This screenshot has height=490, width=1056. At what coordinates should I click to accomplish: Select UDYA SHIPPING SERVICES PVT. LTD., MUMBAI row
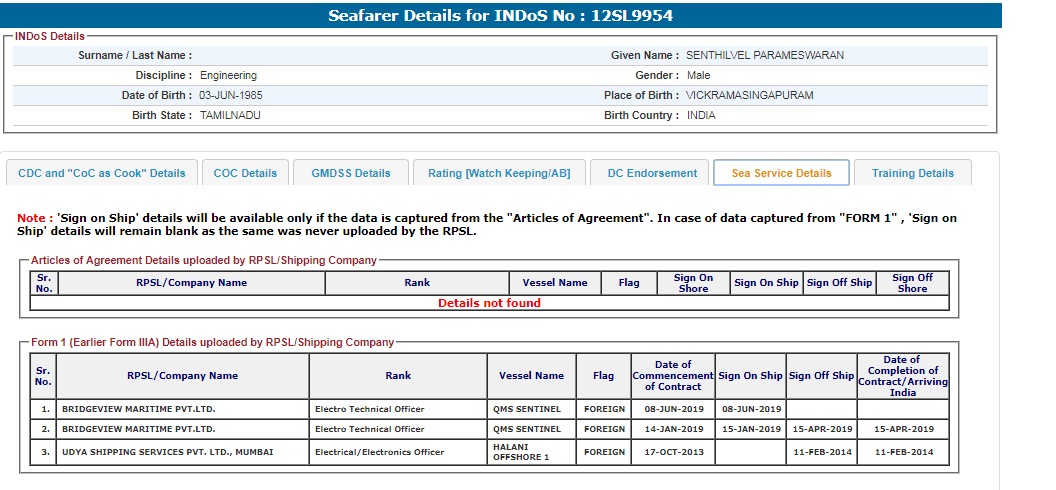(167, 452)
